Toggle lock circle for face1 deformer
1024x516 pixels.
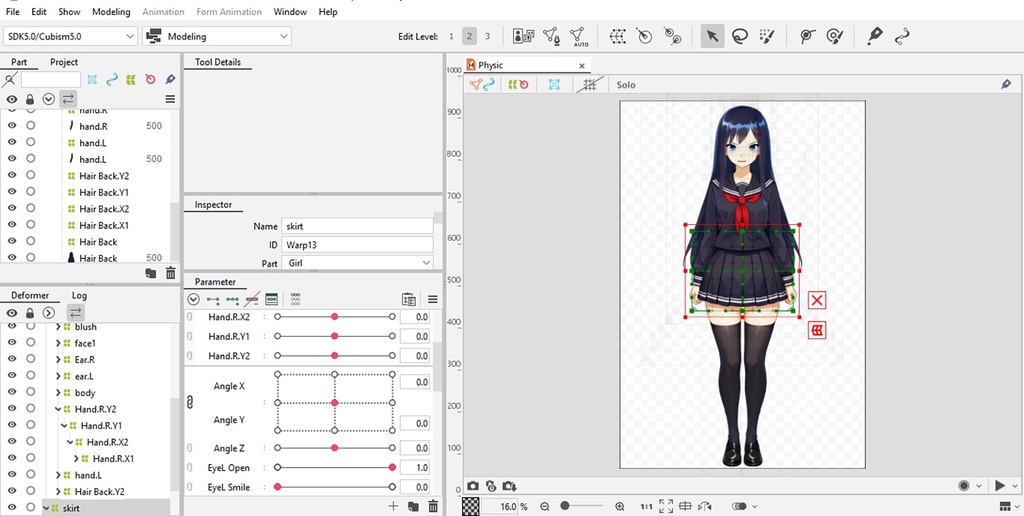31,343
